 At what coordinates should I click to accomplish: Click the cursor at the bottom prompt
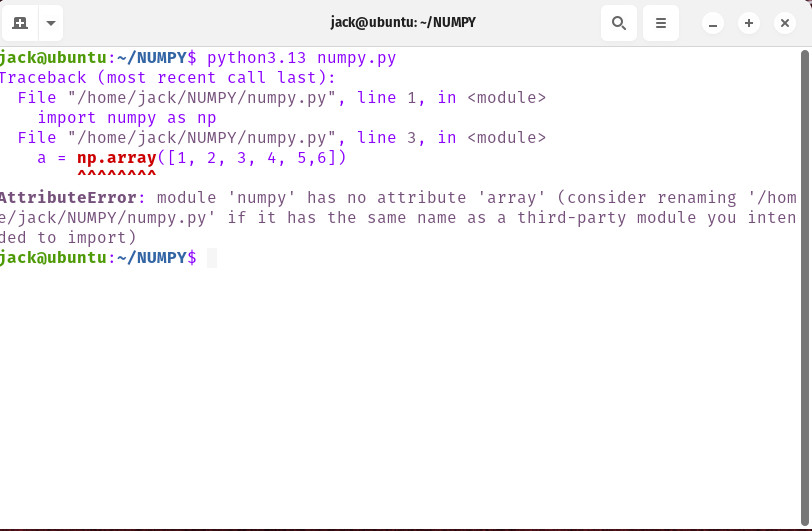(x=212, y=258)
